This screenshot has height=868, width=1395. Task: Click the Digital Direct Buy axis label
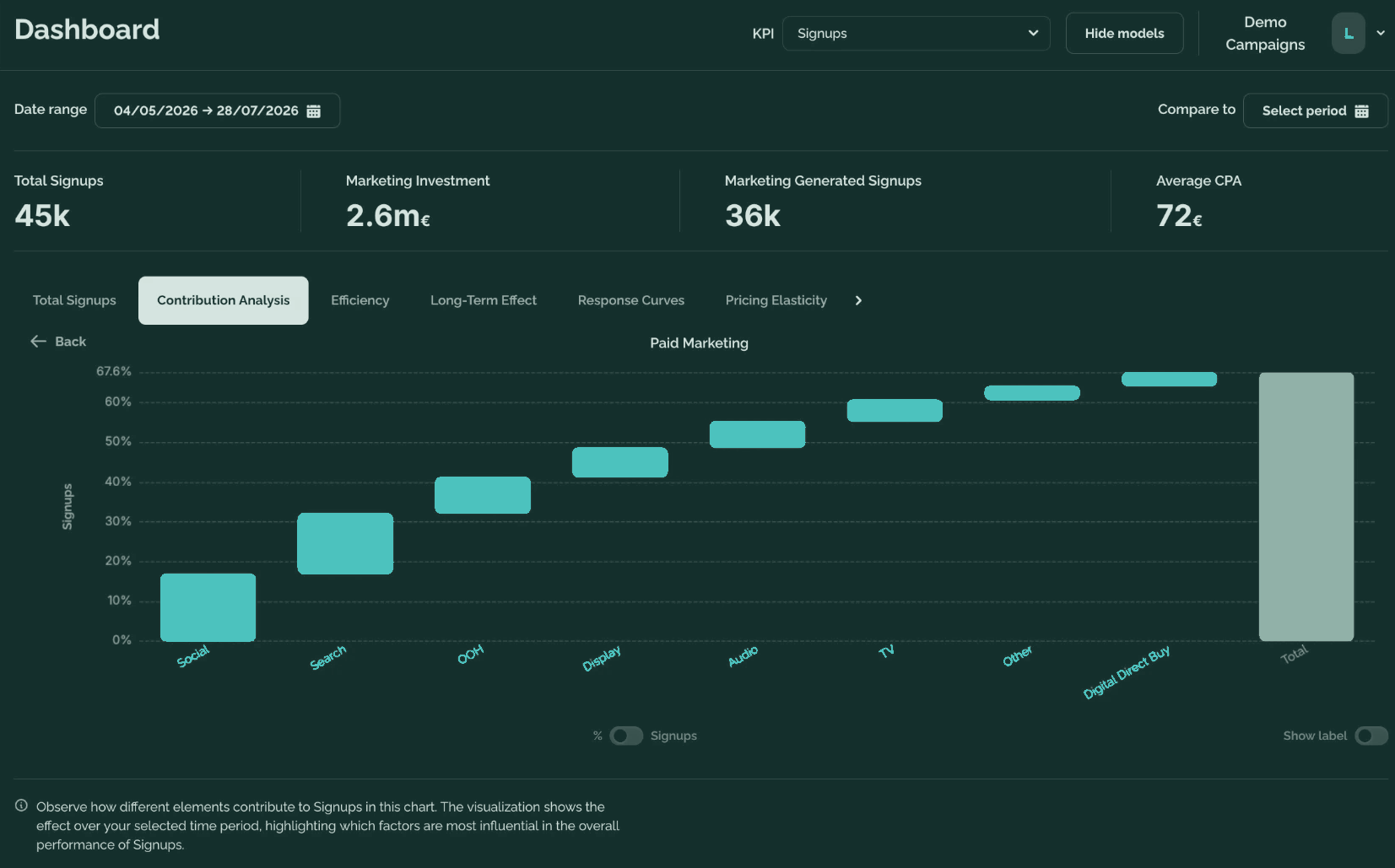pyautogui.click(x=1127, y=672)
